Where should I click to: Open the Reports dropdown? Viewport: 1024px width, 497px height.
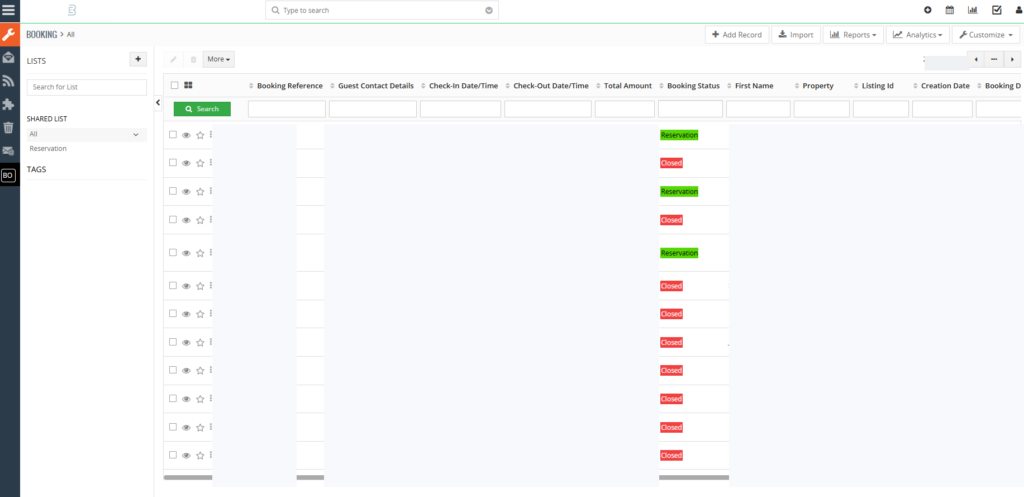(x=853, y=35)
